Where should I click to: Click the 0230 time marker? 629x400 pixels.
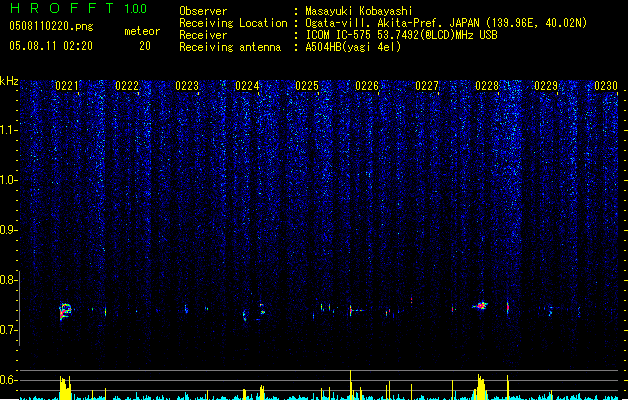(x=606, y=86)
